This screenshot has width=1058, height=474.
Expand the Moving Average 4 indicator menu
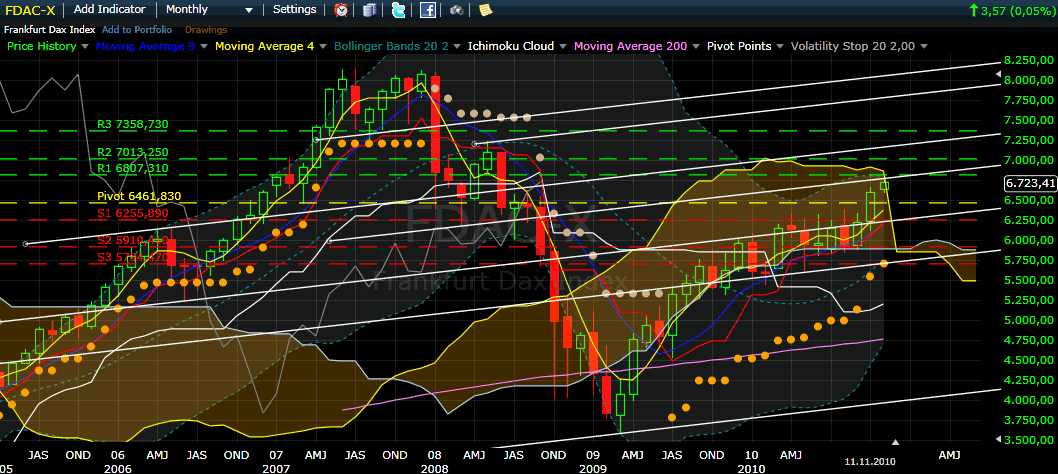coord(321,47)
